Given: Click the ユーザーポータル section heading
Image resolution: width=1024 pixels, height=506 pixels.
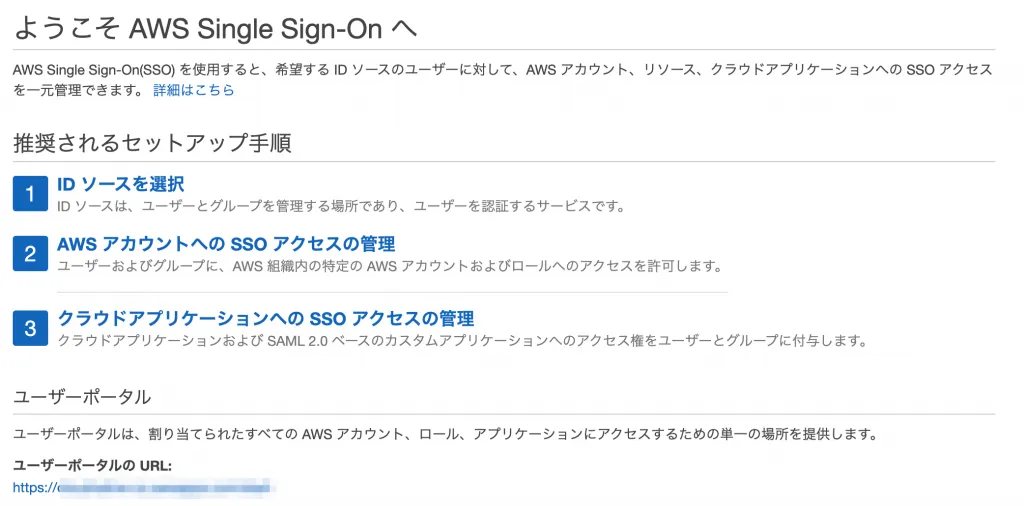Looking at the screenshot, I should [82, 397].
